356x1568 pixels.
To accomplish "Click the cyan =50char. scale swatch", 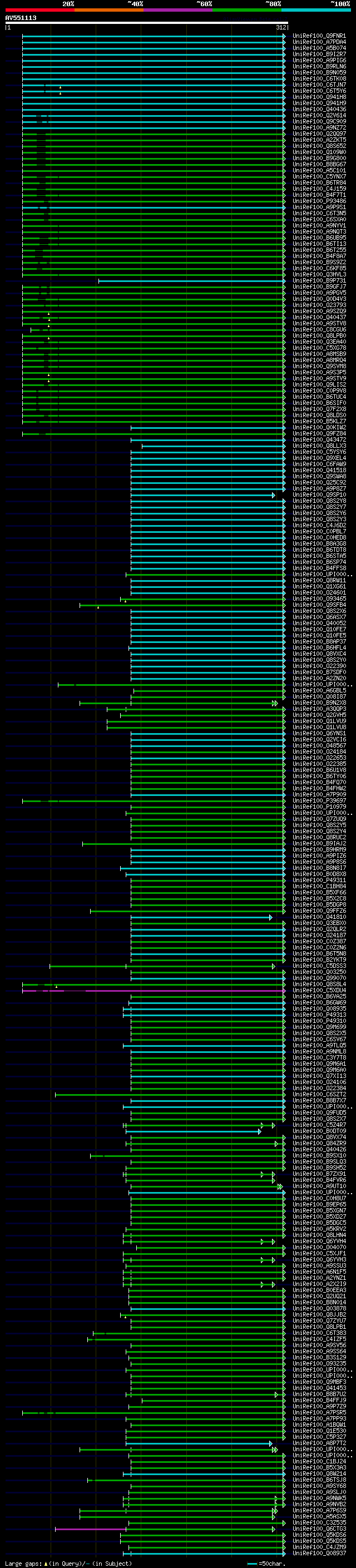I will [x=252, y=1564].
